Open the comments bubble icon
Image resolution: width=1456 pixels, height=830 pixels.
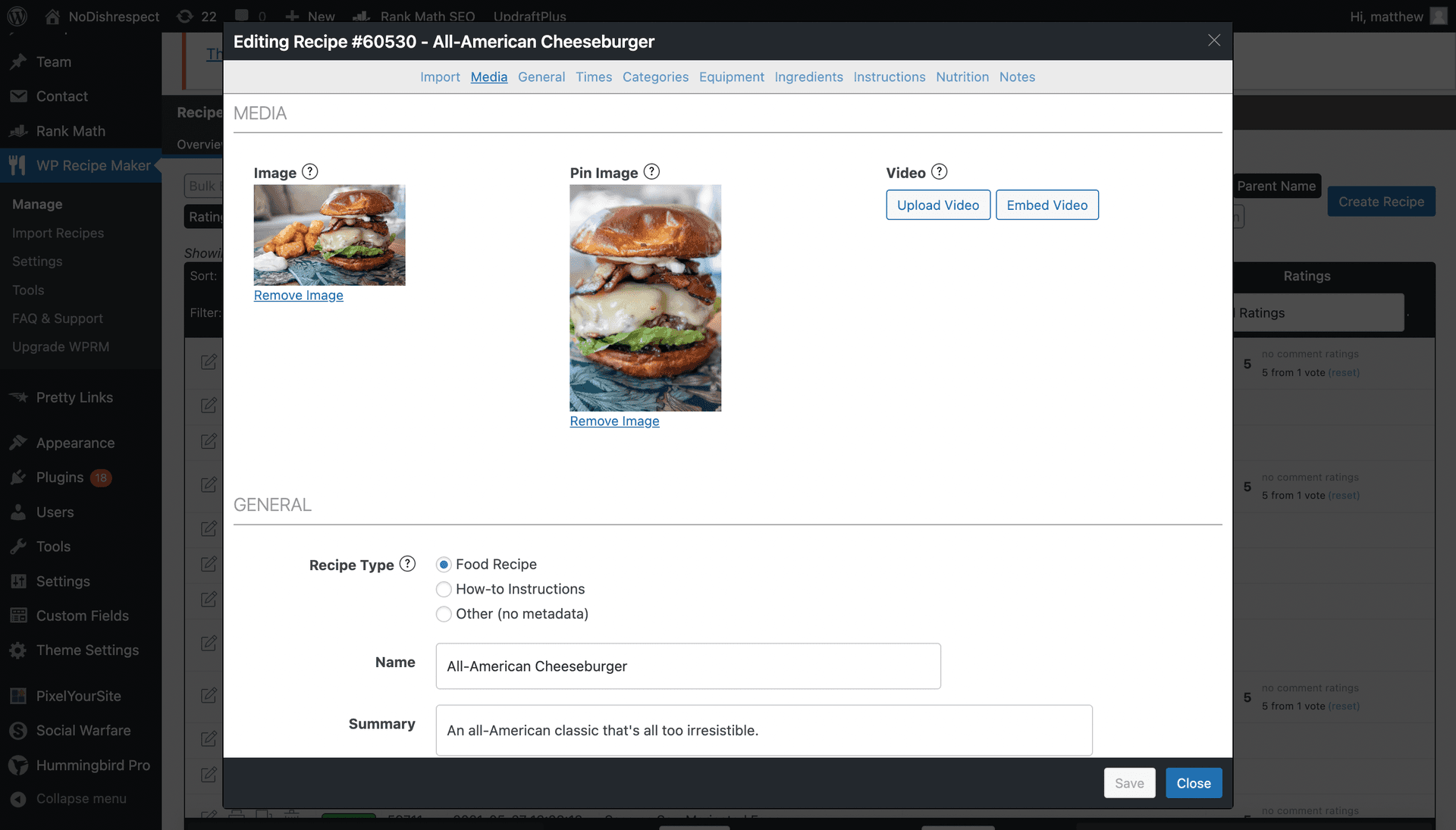(242, 16)
